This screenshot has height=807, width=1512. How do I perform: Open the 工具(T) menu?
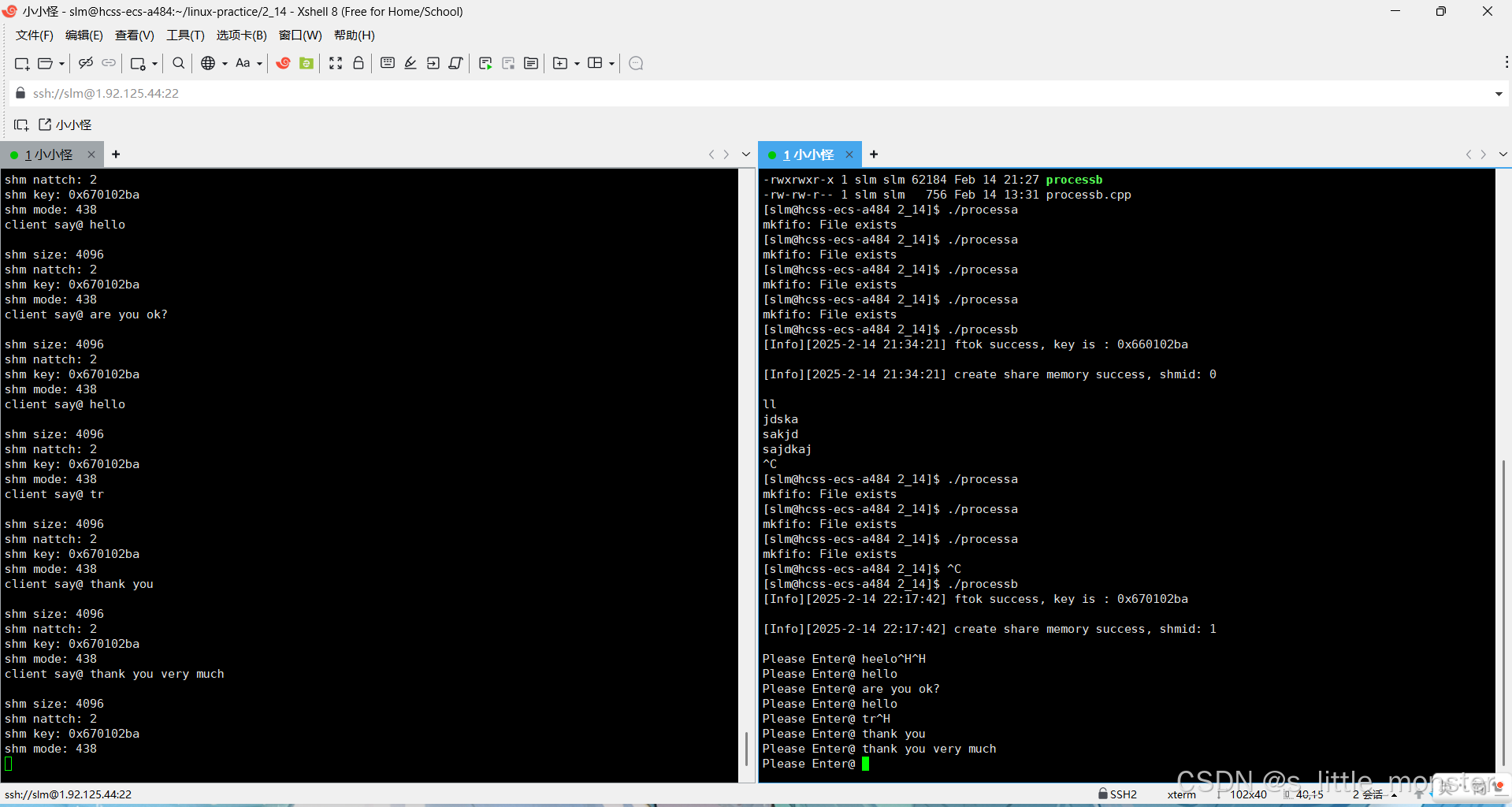tap(185, 35)
